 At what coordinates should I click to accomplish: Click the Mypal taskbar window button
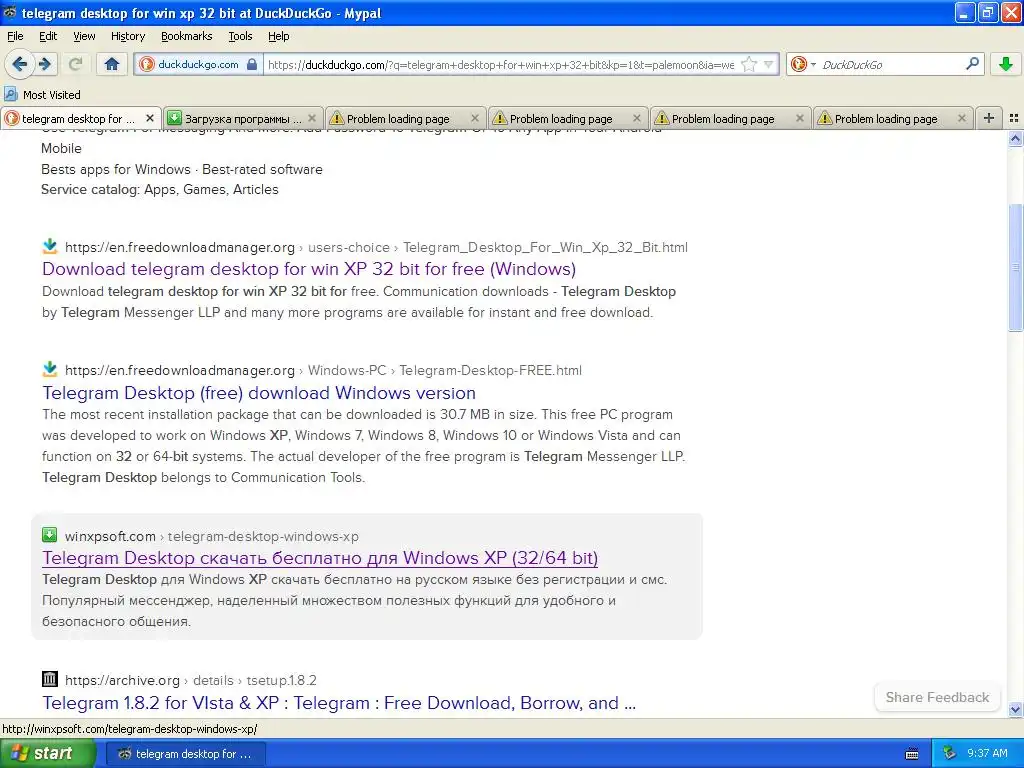[x=185, y=754]
